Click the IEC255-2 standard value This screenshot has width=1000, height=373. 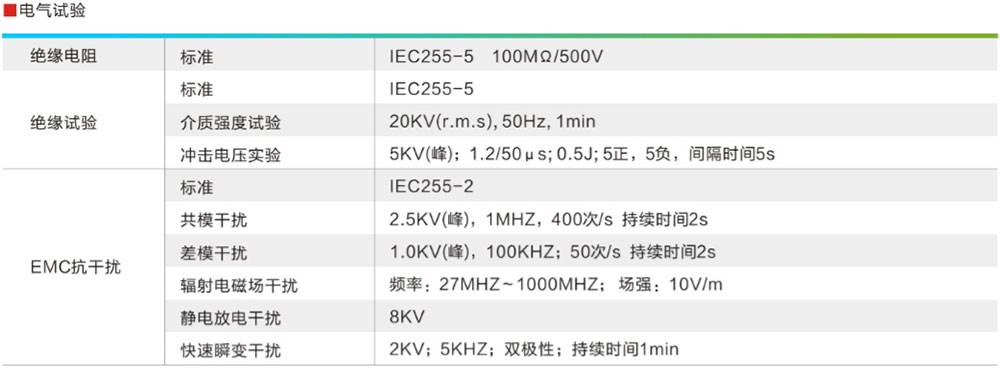[432, 187]
